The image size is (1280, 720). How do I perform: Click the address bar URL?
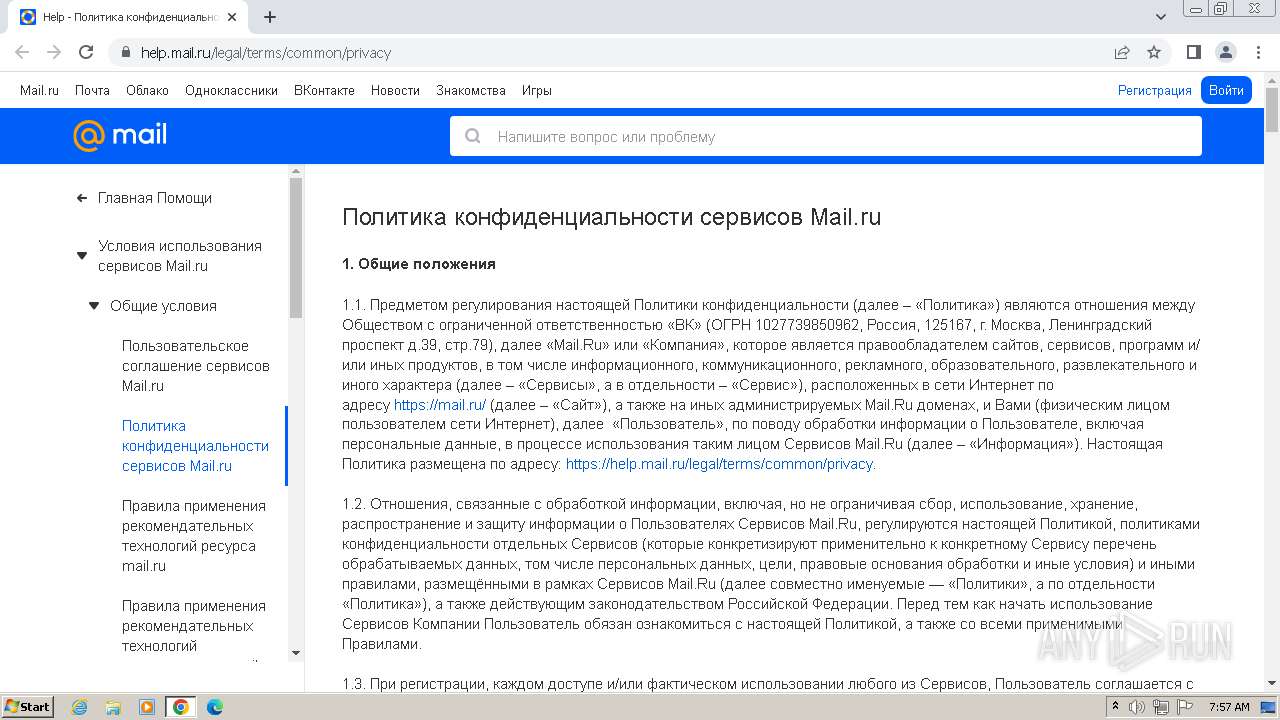[x=266, y=53]
